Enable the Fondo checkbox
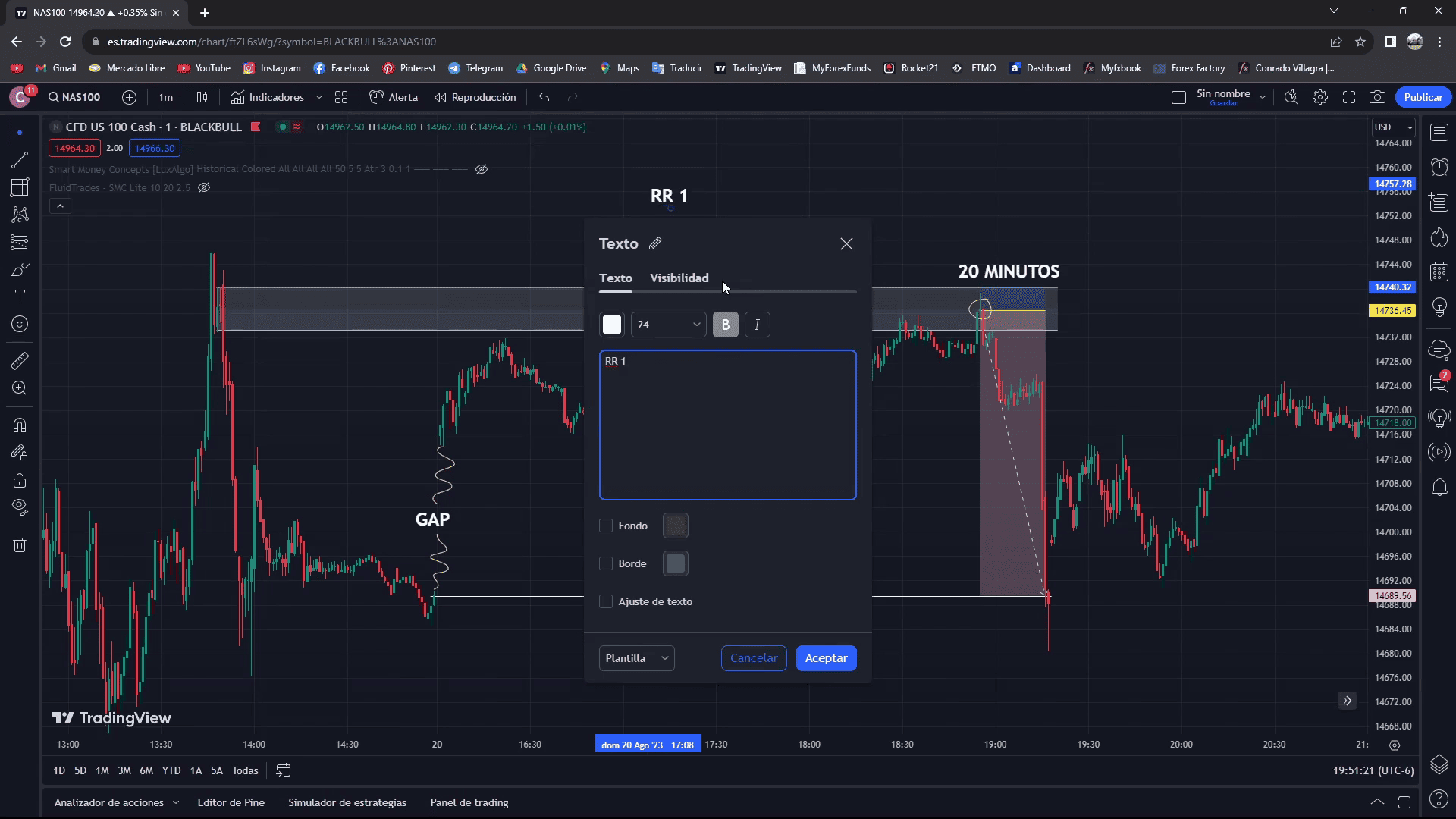Screen dimensions: 1456x819 [x=606, y=526]
